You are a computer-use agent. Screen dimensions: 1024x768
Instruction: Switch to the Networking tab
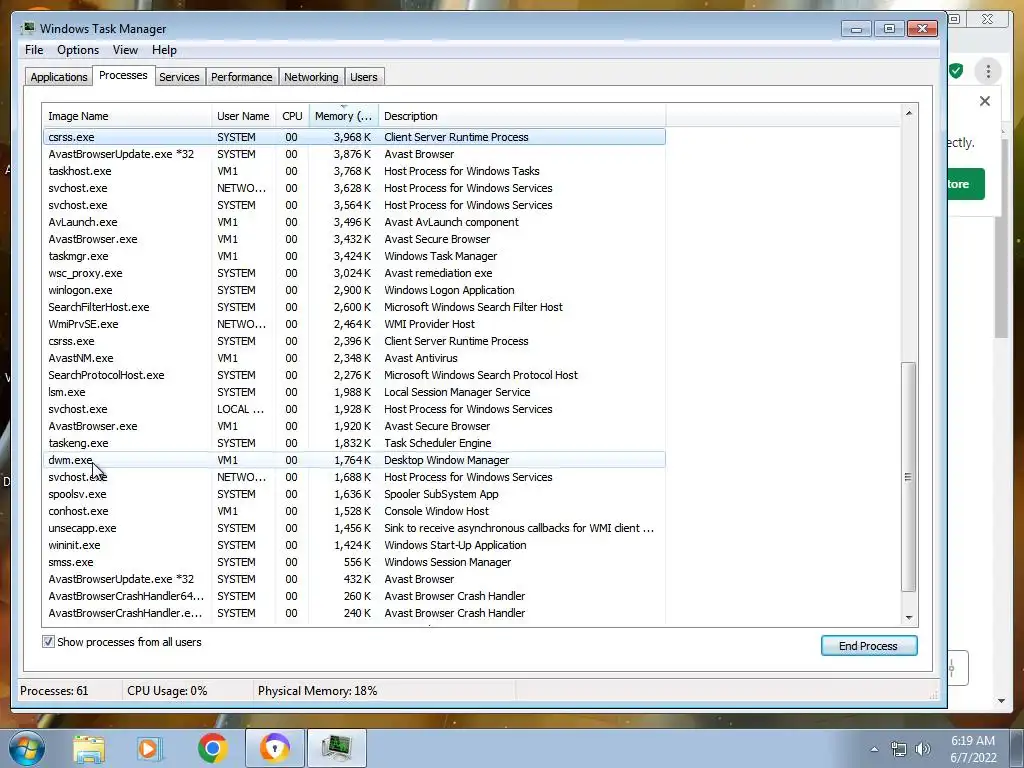tap(311, 77)
